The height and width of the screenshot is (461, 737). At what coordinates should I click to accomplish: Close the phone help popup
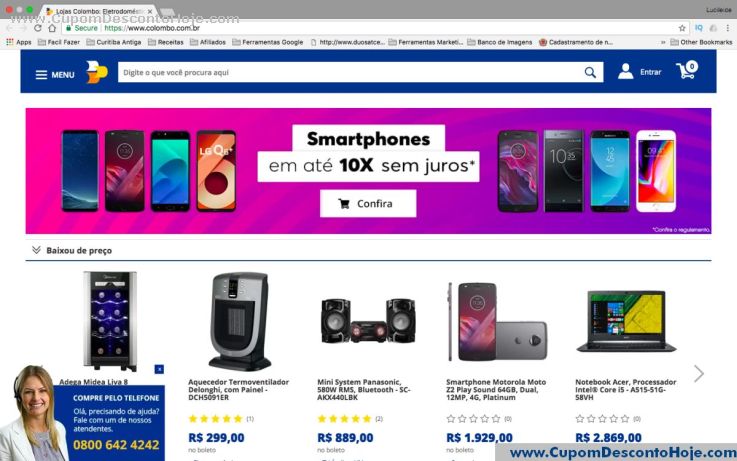point(159,369)
